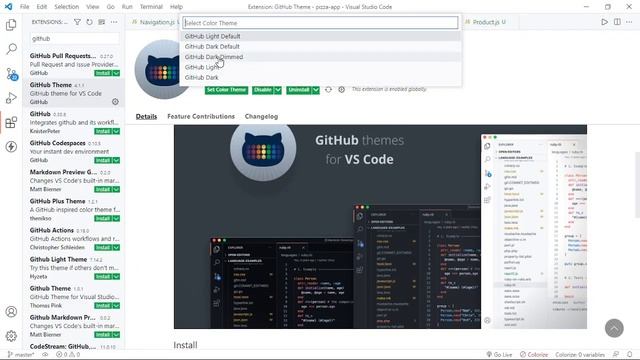The height and width of the screenshot is (360, 640).
Task: Click the Disable button
Action: [263, 90]
